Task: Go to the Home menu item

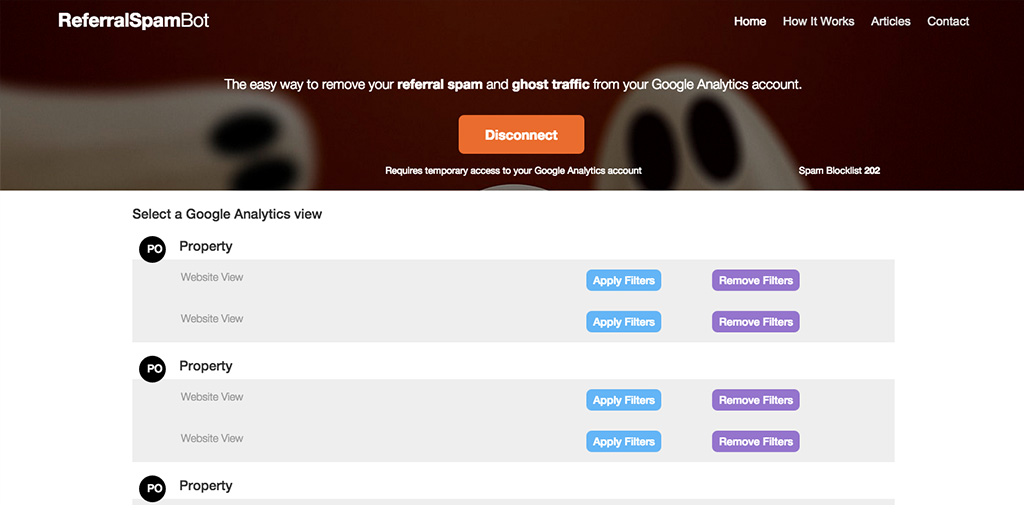Action: tap(750, 22)
